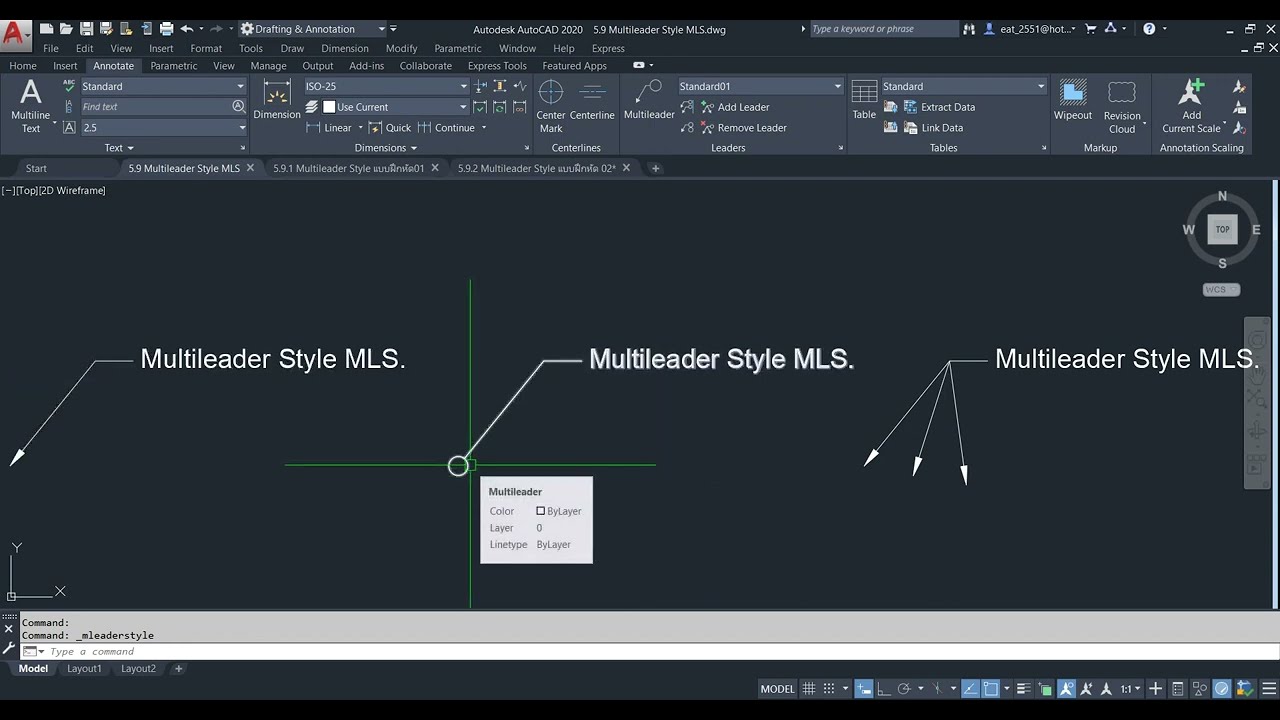Select the Multiline Text tool

[x=31, y=107]
